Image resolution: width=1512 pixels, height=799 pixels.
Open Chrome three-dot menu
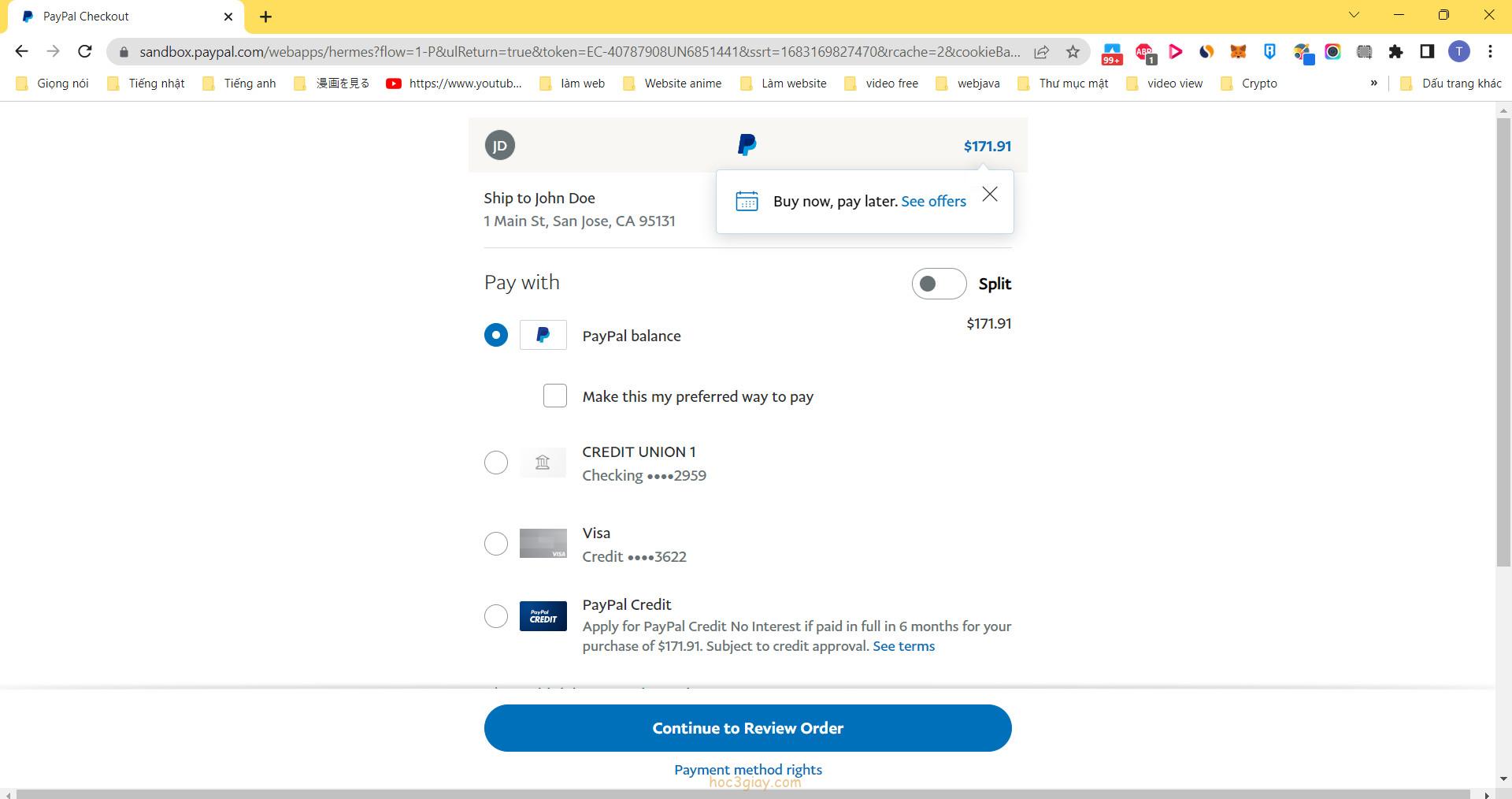coord(1490,52)
